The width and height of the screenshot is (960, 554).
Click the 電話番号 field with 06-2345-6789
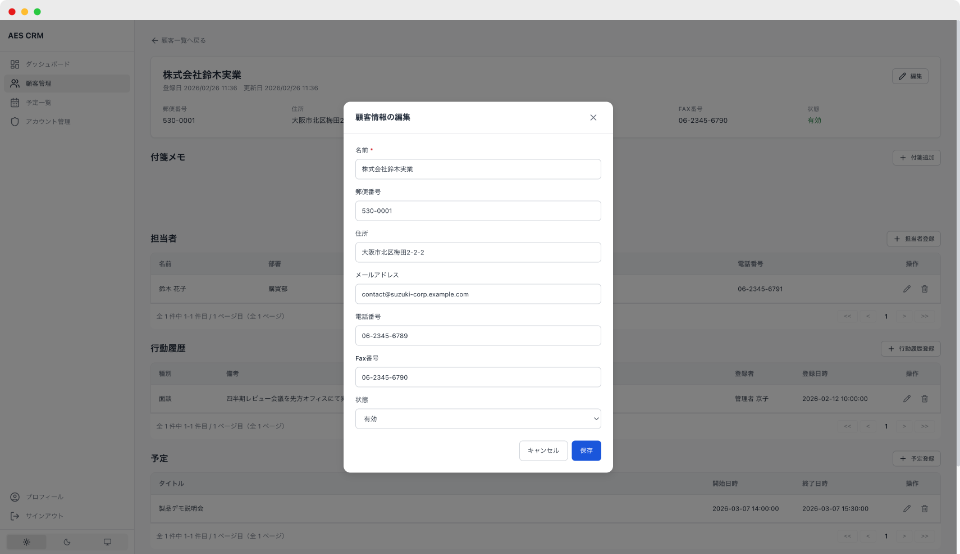point(478,336)
